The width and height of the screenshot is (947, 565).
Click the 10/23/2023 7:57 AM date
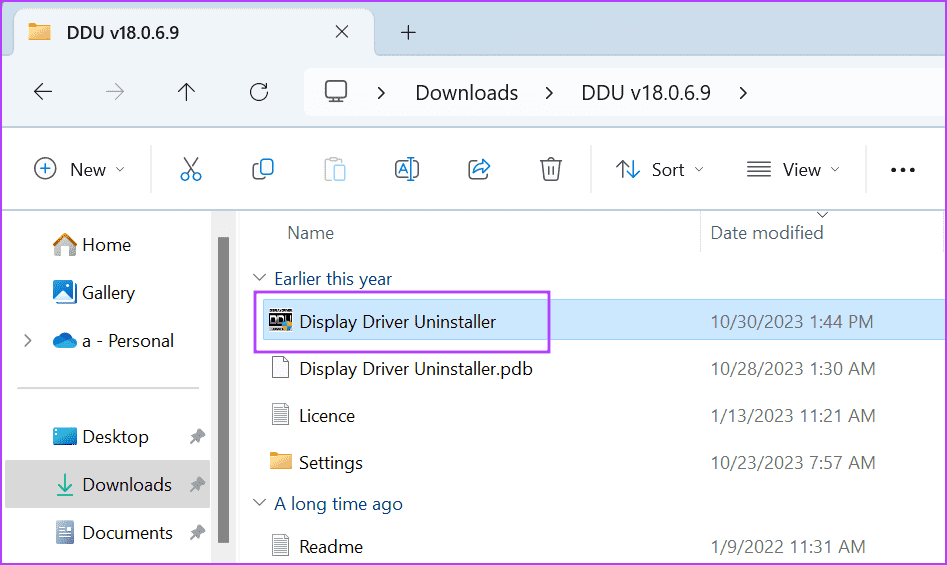[793, 462]
